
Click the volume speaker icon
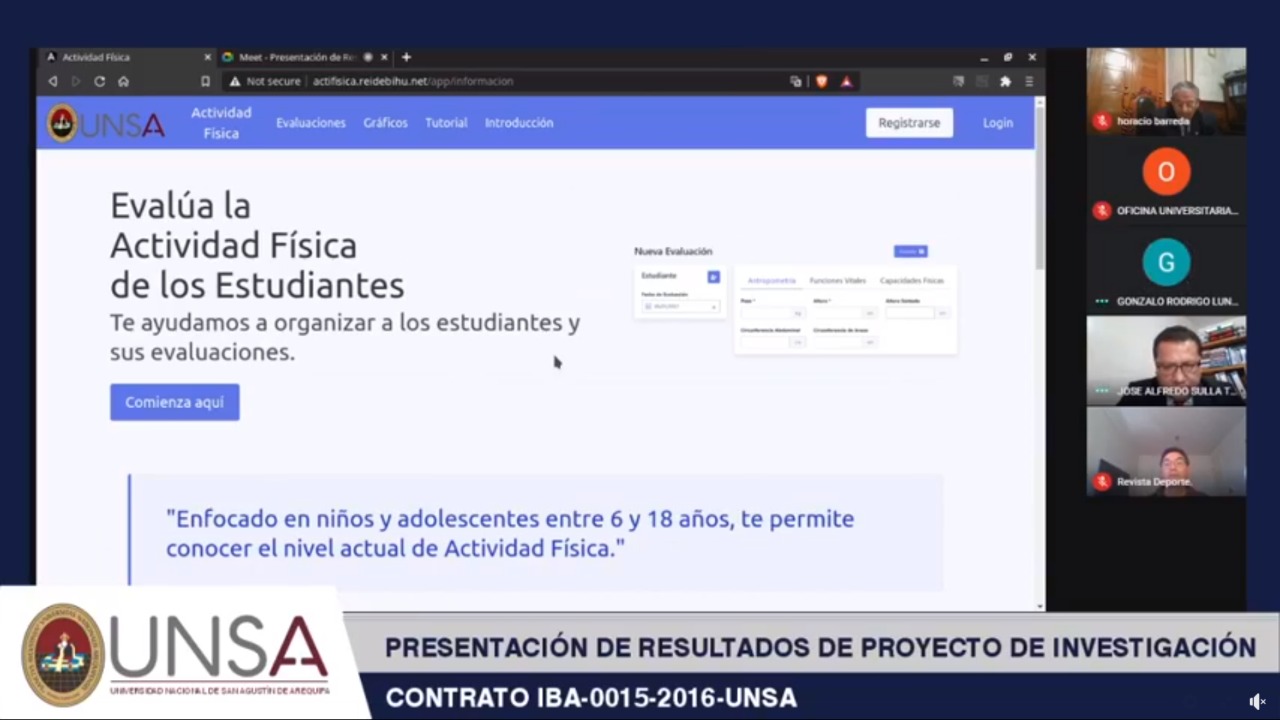(1257, 702)
